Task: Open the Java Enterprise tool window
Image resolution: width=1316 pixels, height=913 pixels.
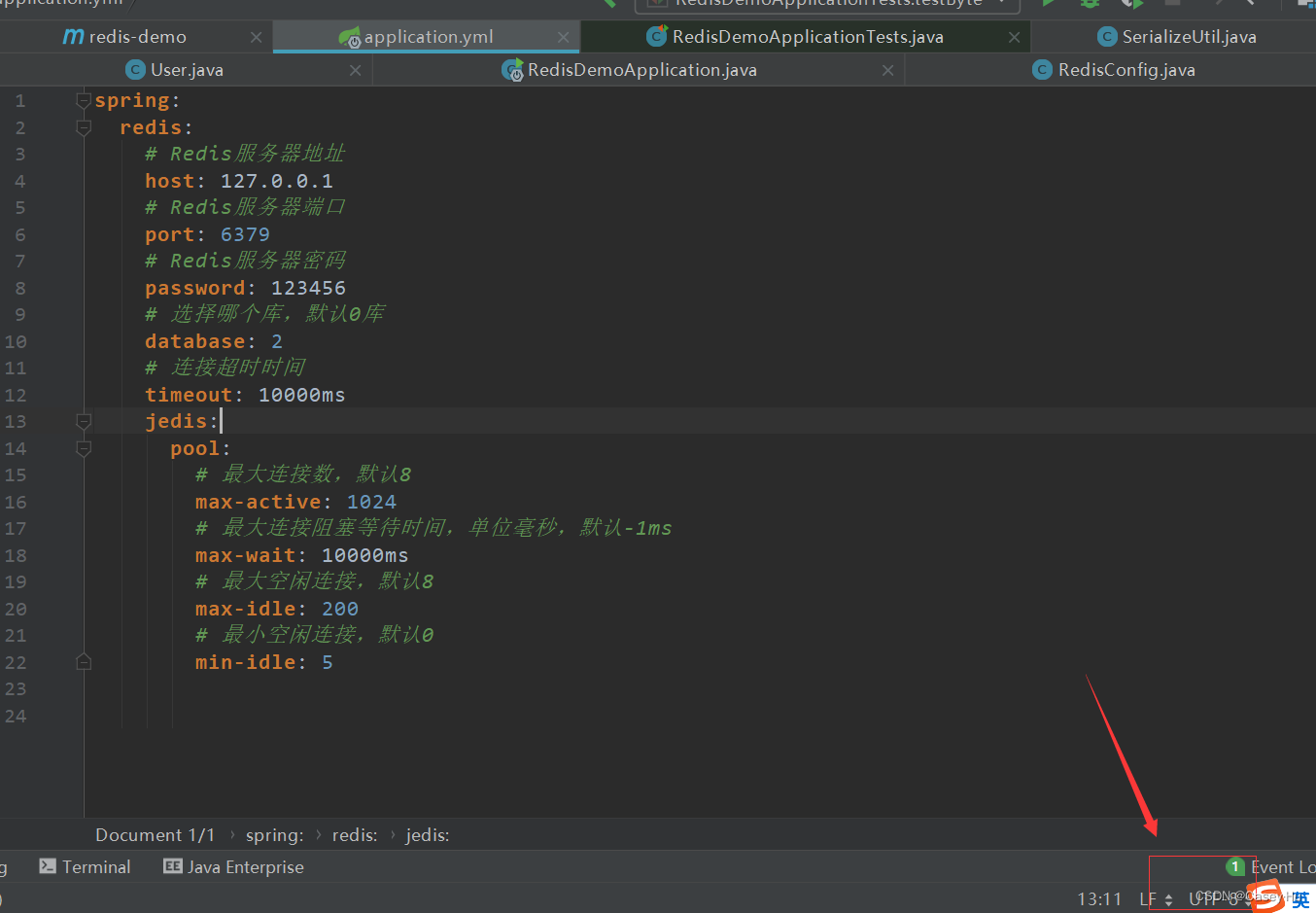Action: (233, 866)
